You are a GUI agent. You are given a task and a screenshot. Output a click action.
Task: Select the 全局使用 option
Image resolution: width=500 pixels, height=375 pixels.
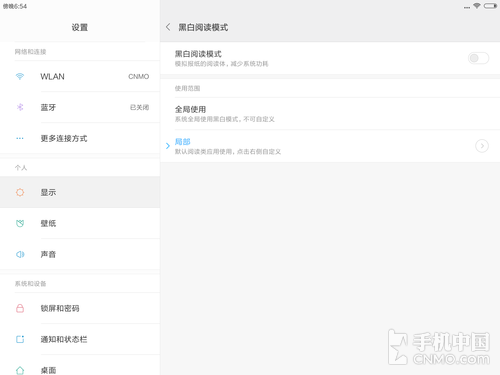[330, 114]
